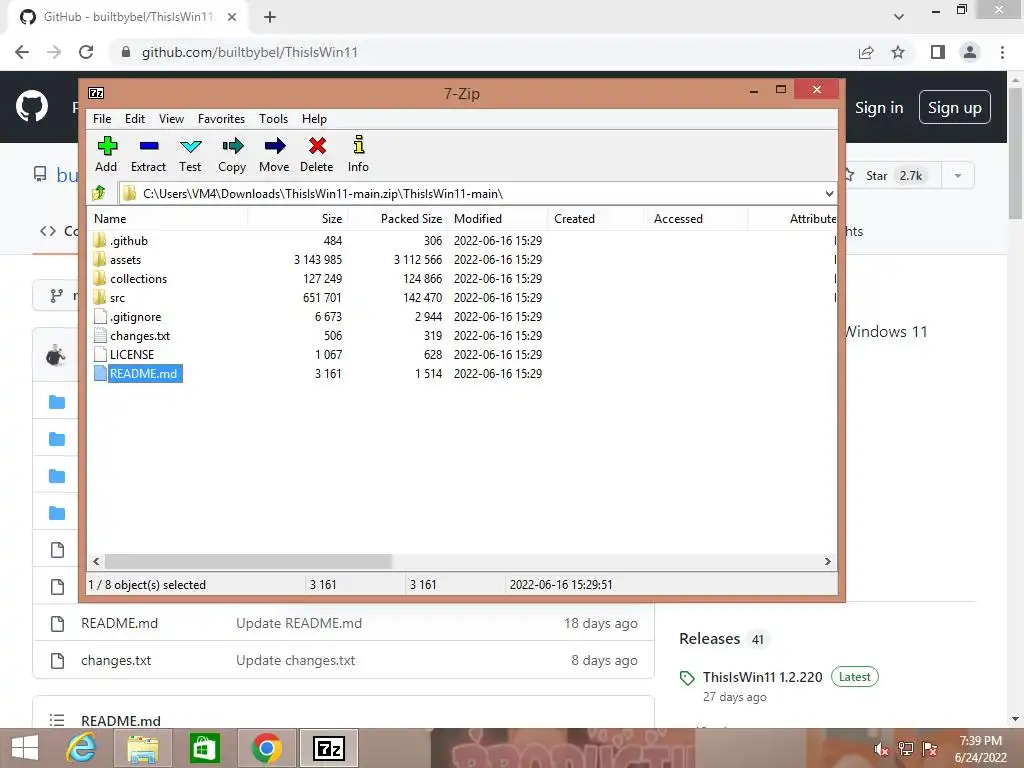Open Internet Explorer from taskbar

click(81, 748)
